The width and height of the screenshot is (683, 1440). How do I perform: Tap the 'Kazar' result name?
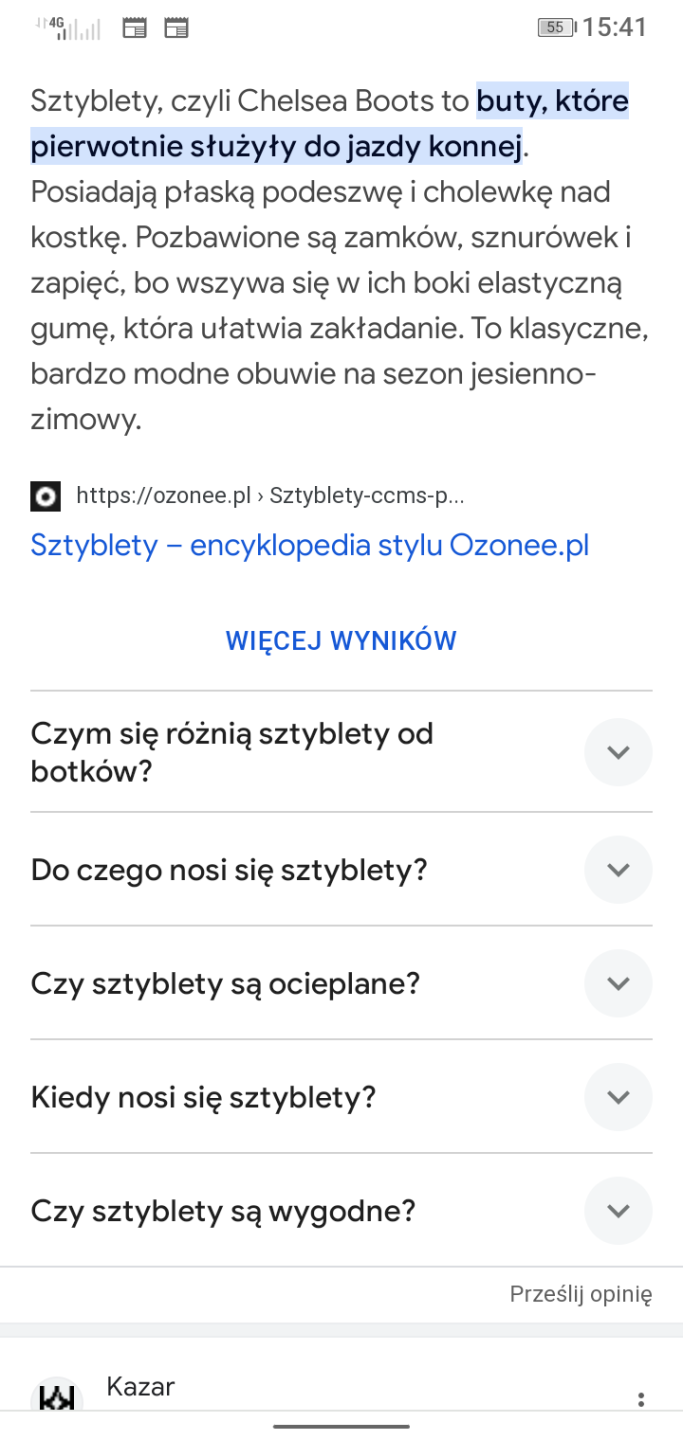pos(140,1386)
